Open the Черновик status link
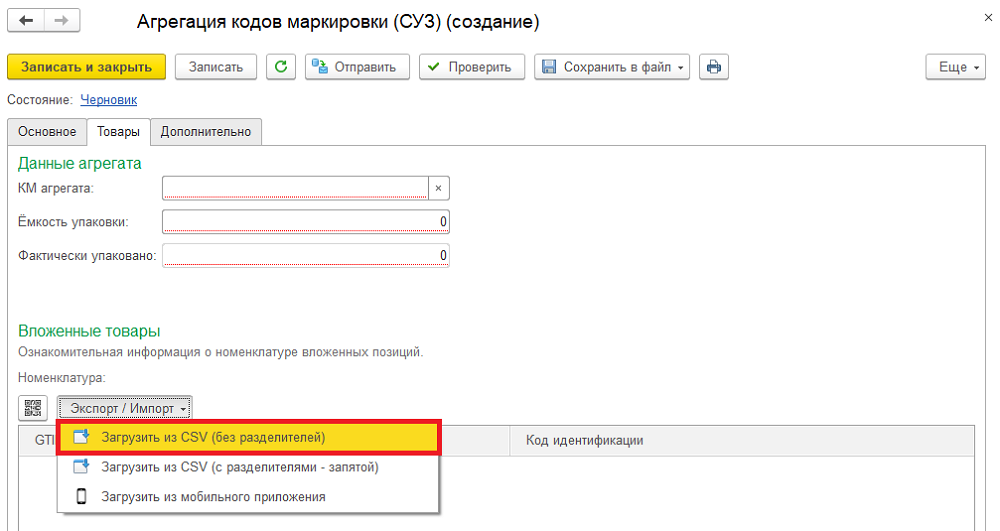The image size is (1000, 531). click(108, 100)
